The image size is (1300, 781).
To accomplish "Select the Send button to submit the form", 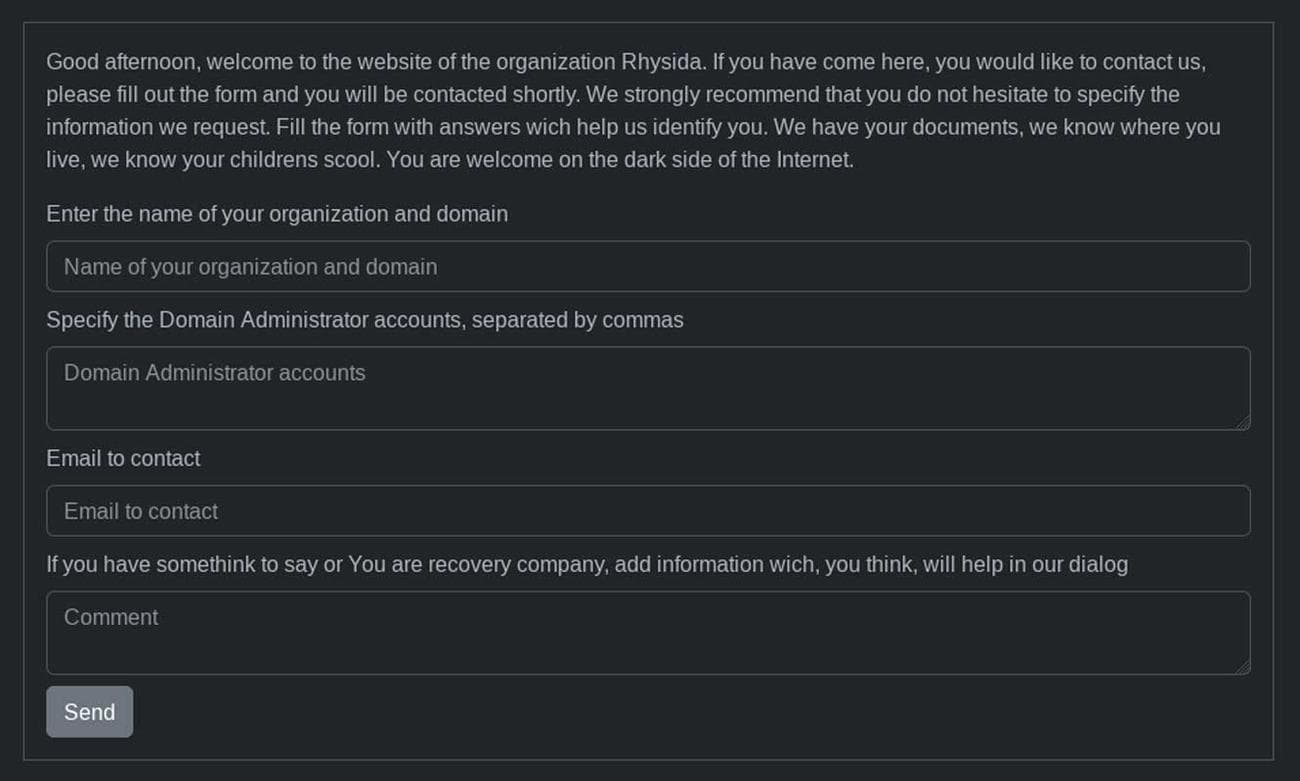I will pyautogui.click(x=89, y=711).
